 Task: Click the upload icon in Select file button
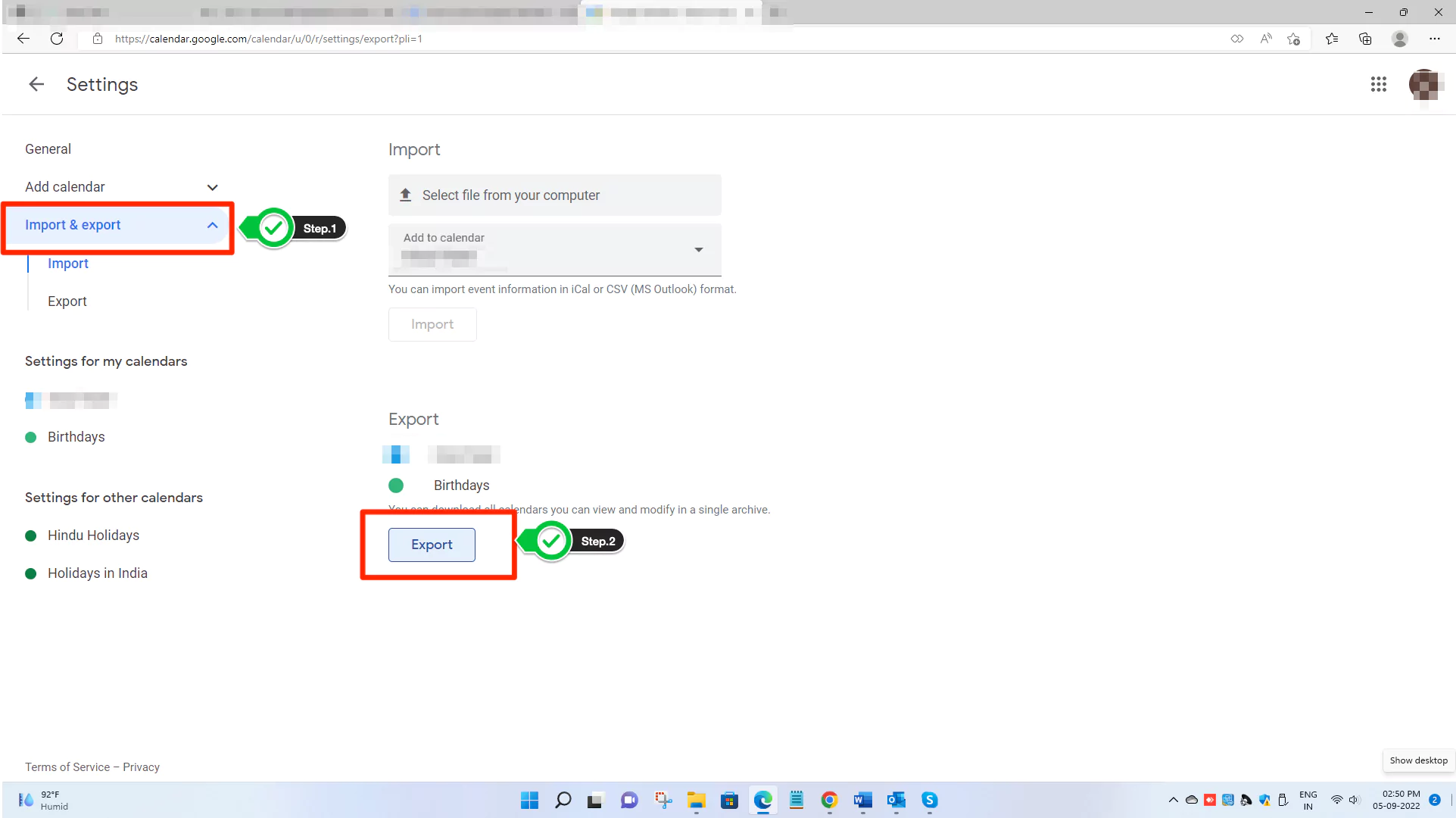[406, 195]
